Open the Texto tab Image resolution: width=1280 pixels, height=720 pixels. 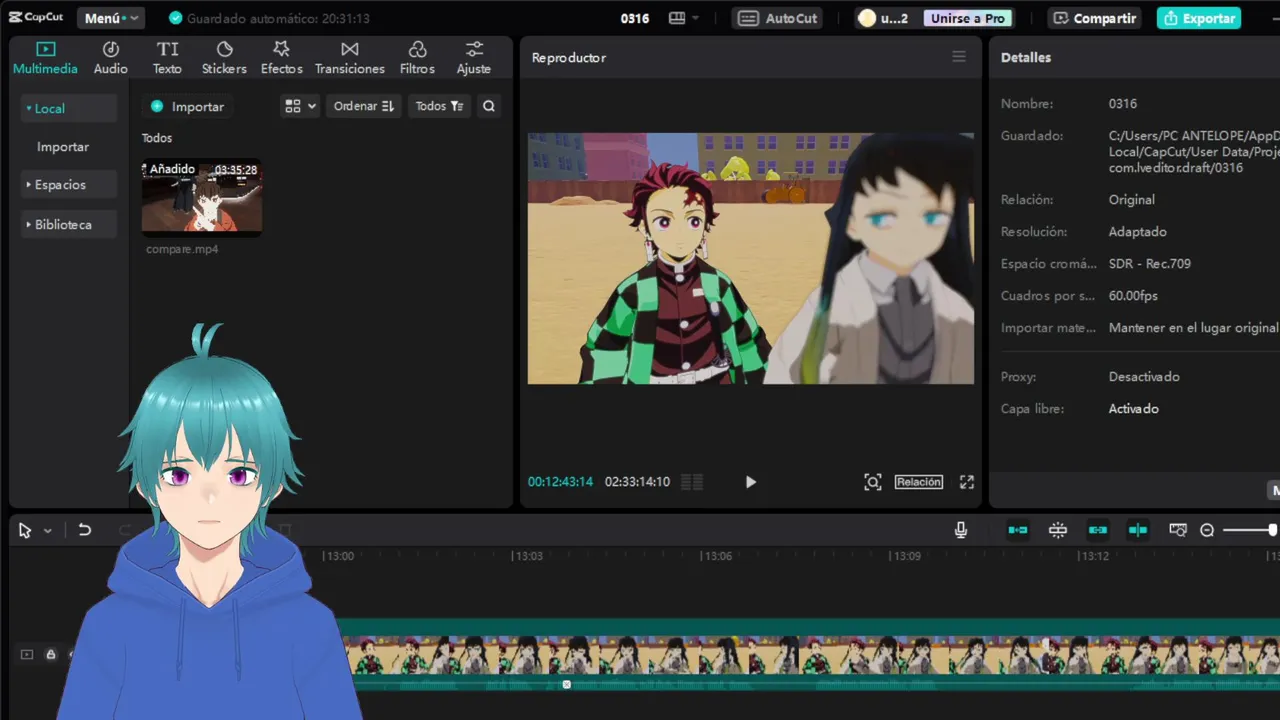(167, 58)
